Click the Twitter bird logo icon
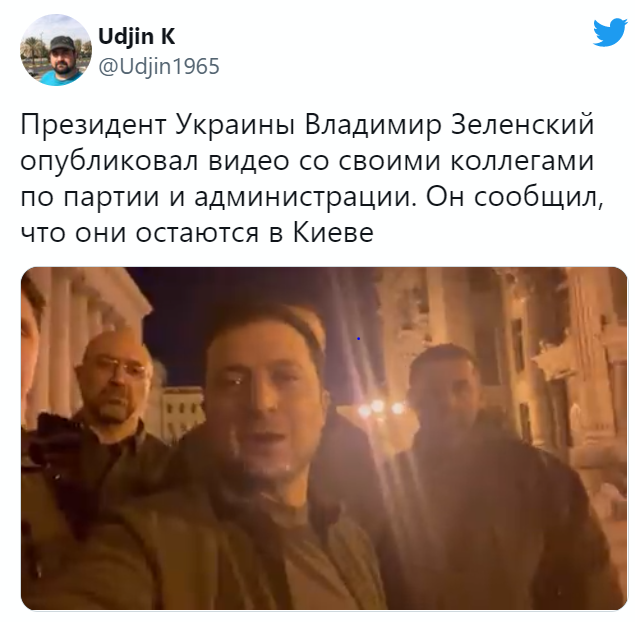This screenshot has height=622, width=635. coord(610,33)
